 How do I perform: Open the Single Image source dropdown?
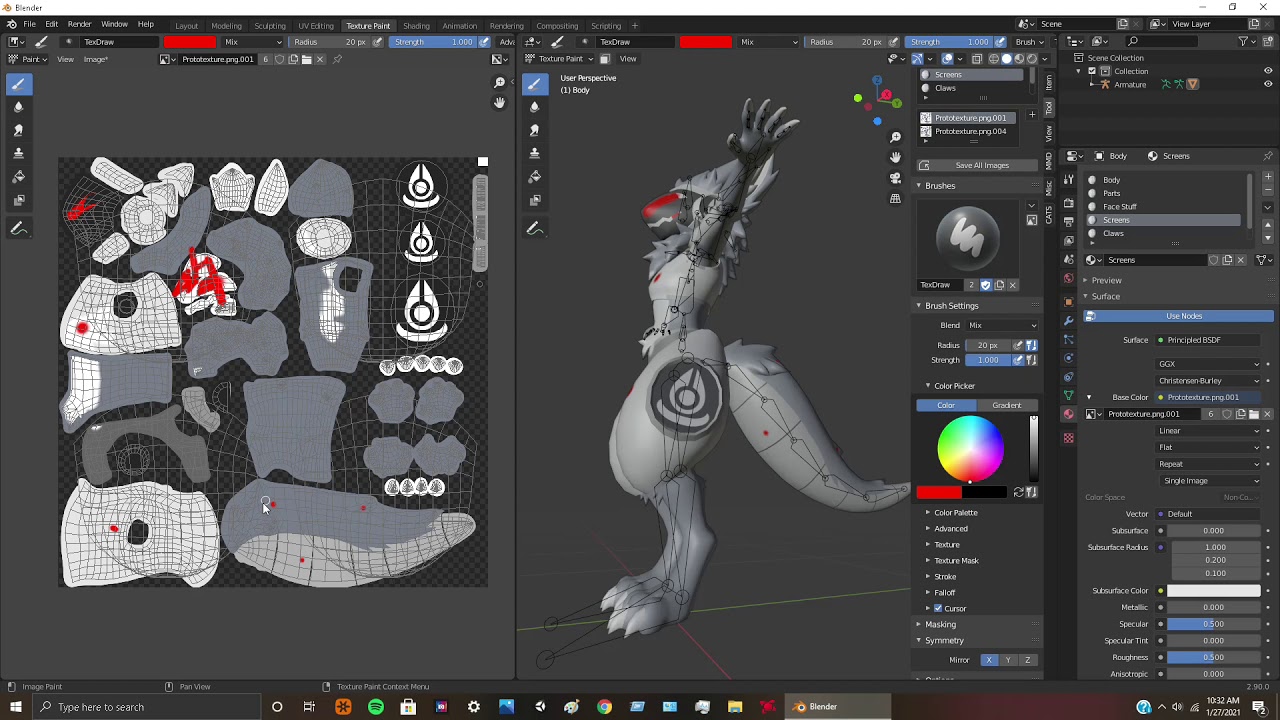1208,481
